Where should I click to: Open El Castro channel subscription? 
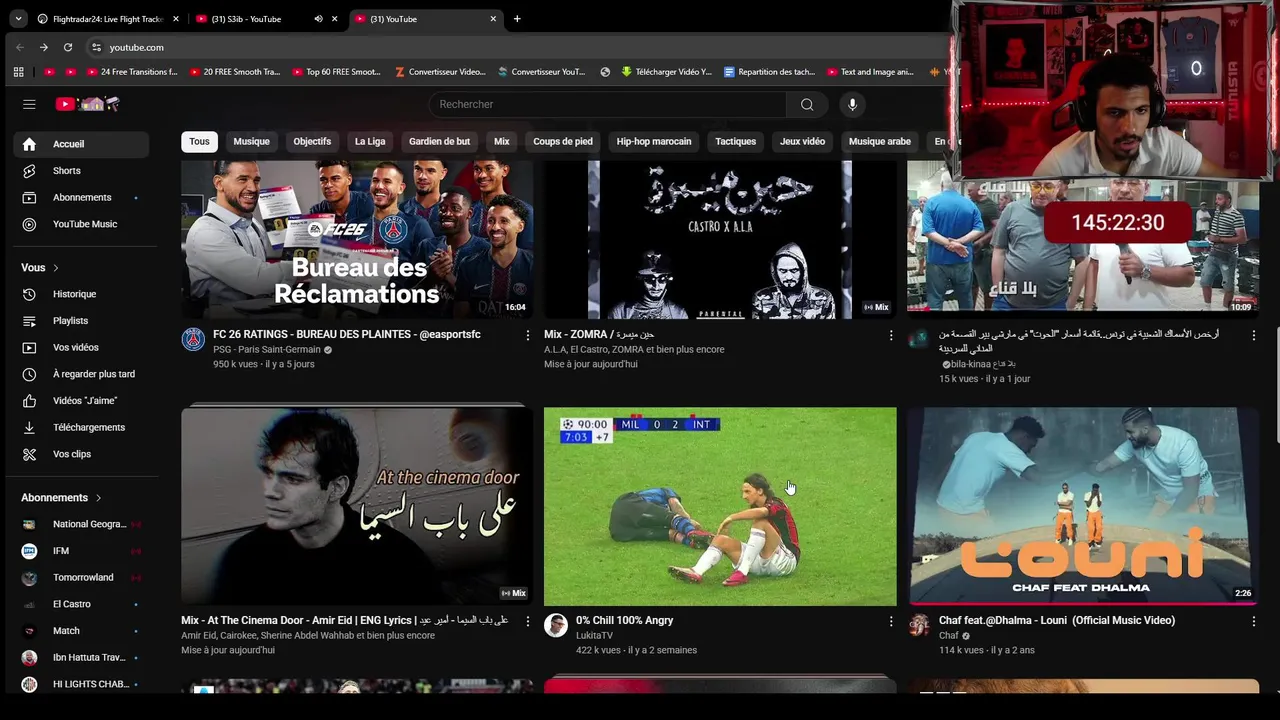(81, 604)
